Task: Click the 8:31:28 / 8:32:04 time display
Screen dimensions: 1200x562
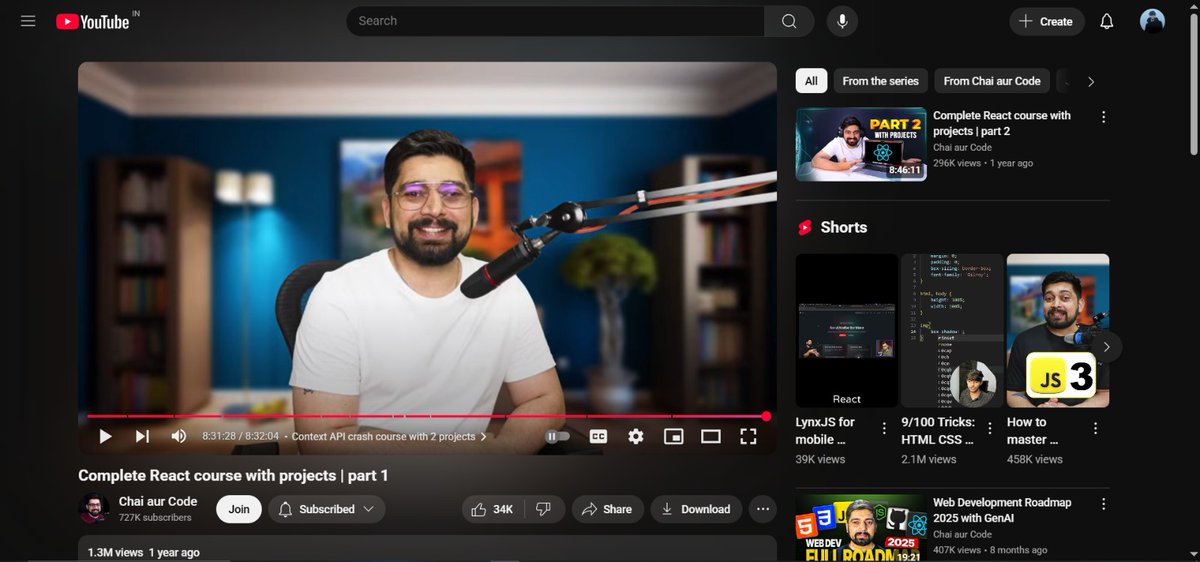Action: [x=240, y=437]
